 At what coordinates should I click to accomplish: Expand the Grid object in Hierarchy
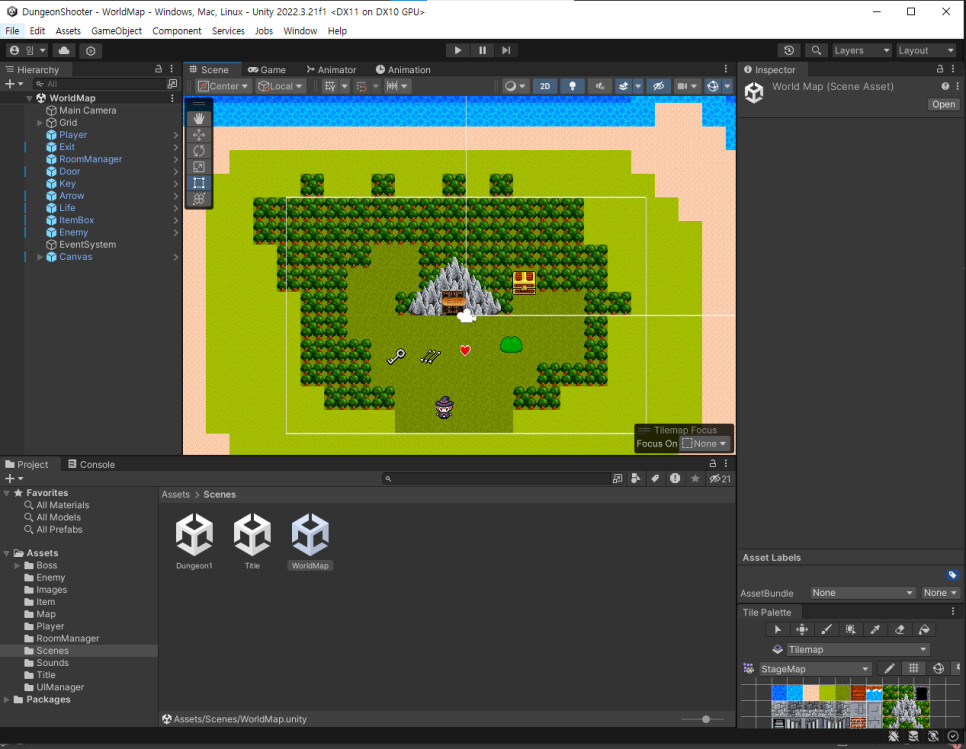point(40,123)
